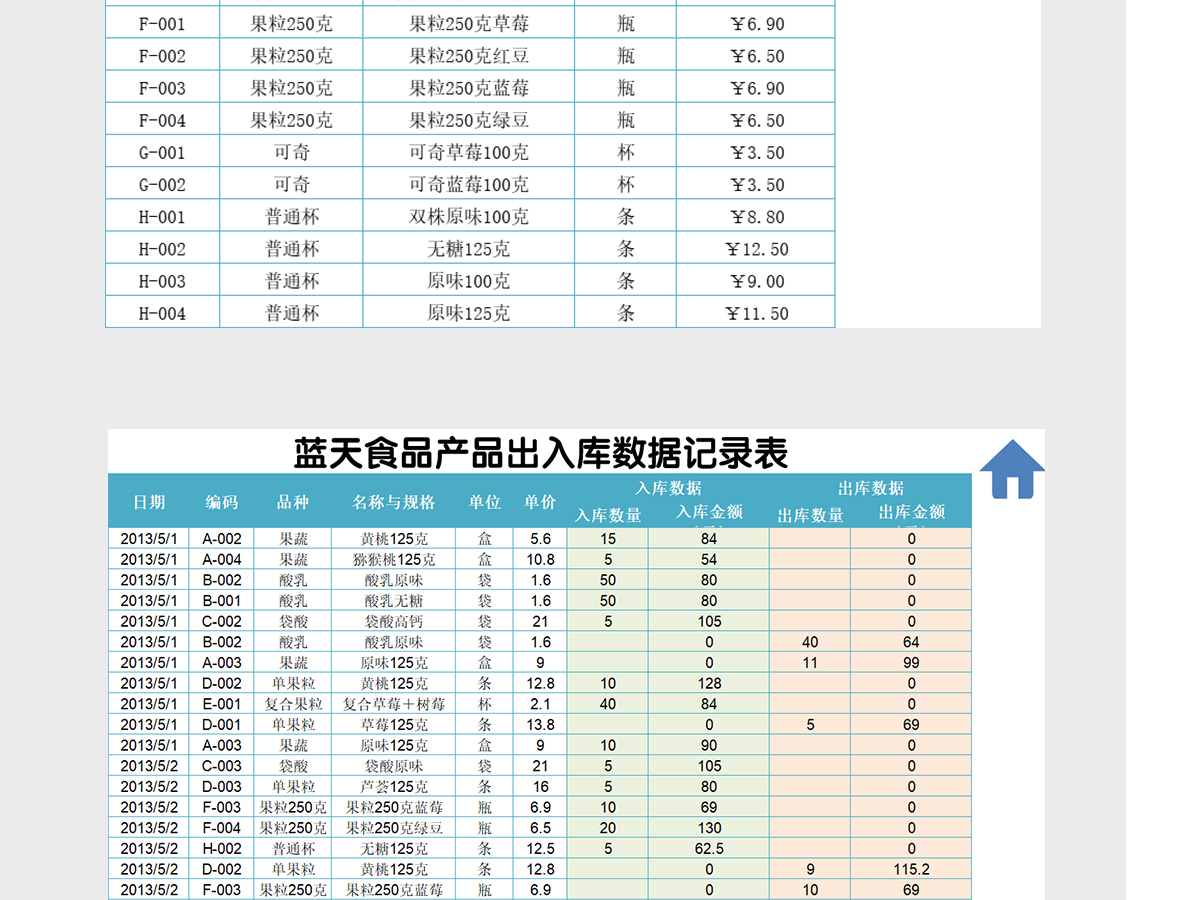The width and height of the screenshot is (1200, 900).
Task: Select the ￥9.00 price cell
Action: (x=756, y=281)
